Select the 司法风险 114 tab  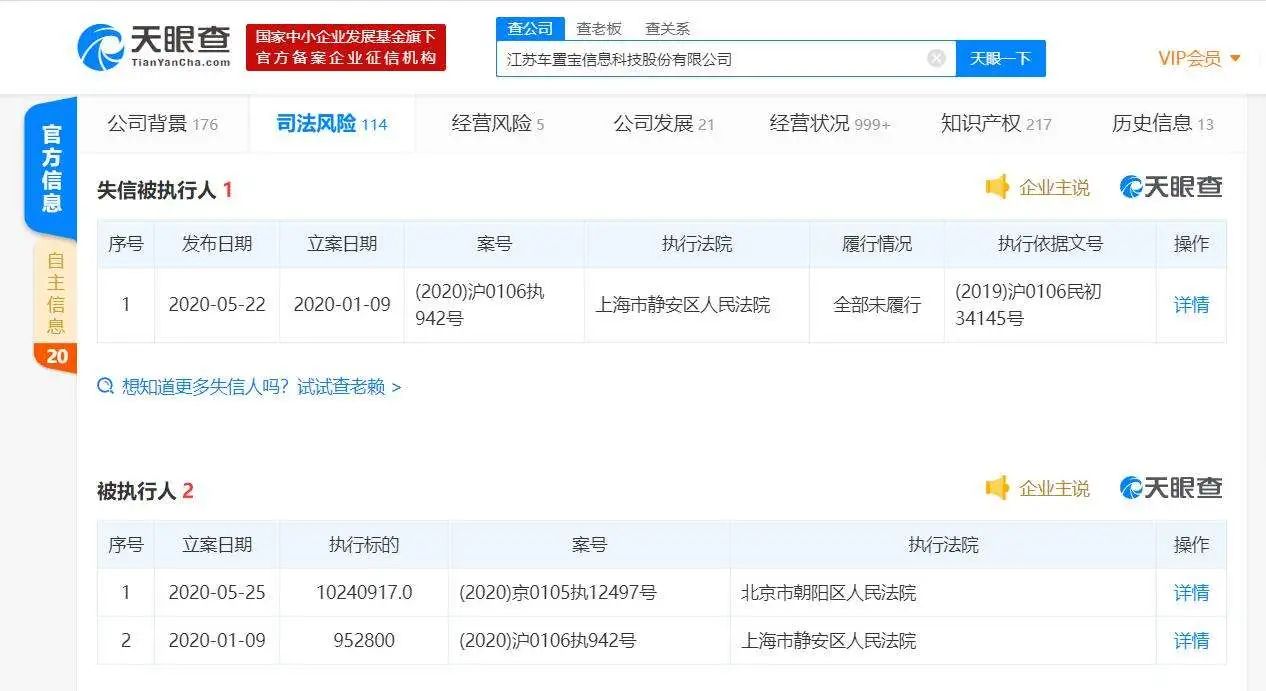(x=331, y=124)
